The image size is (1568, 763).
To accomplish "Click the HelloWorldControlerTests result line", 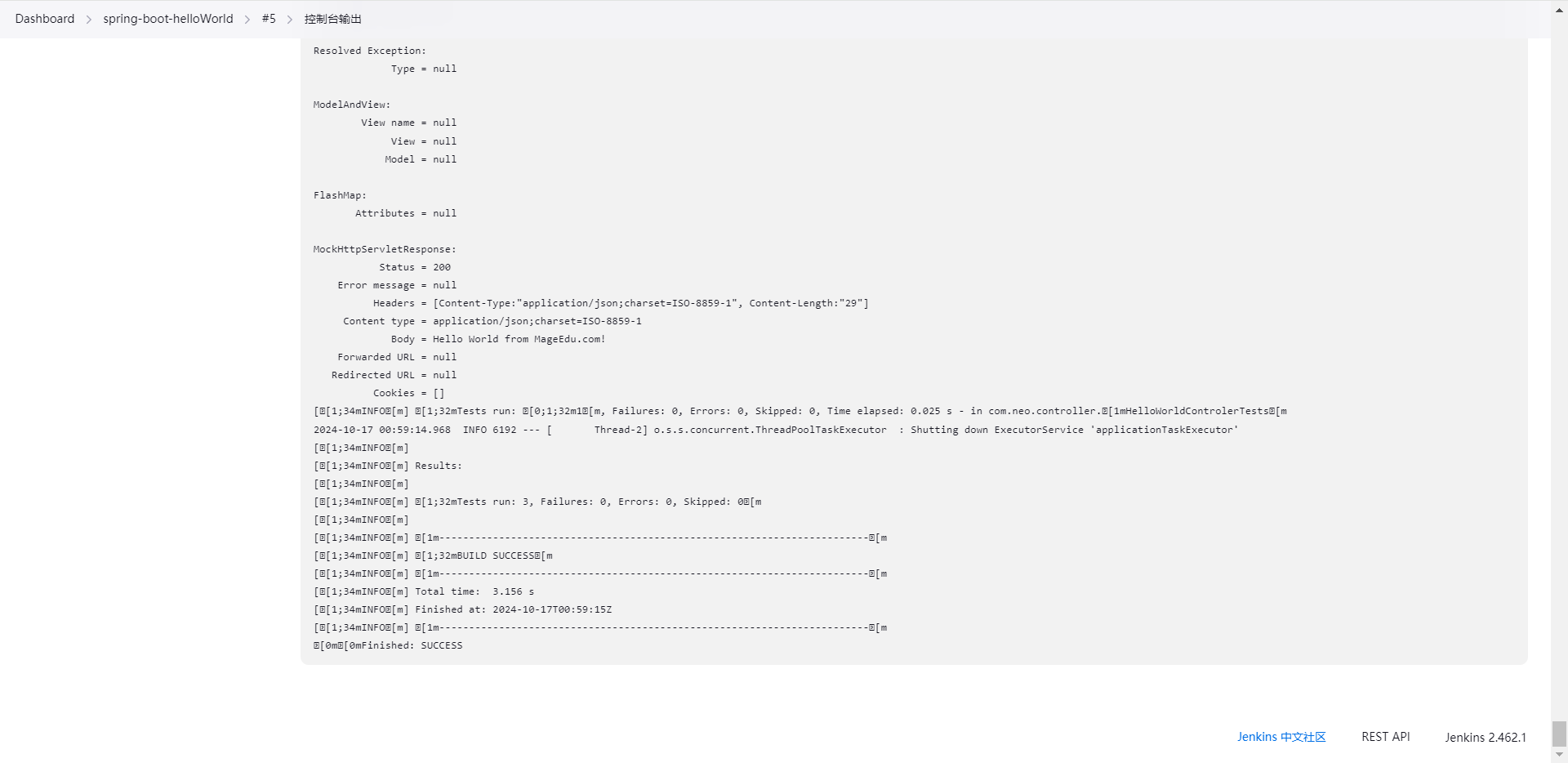I will pos(800,411).
